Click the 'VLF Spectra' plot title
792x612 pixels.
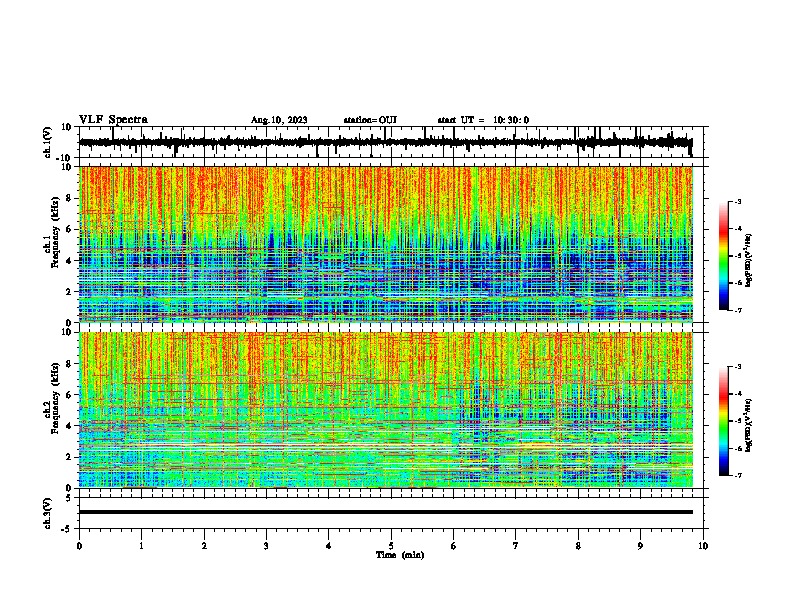point(113,120)
